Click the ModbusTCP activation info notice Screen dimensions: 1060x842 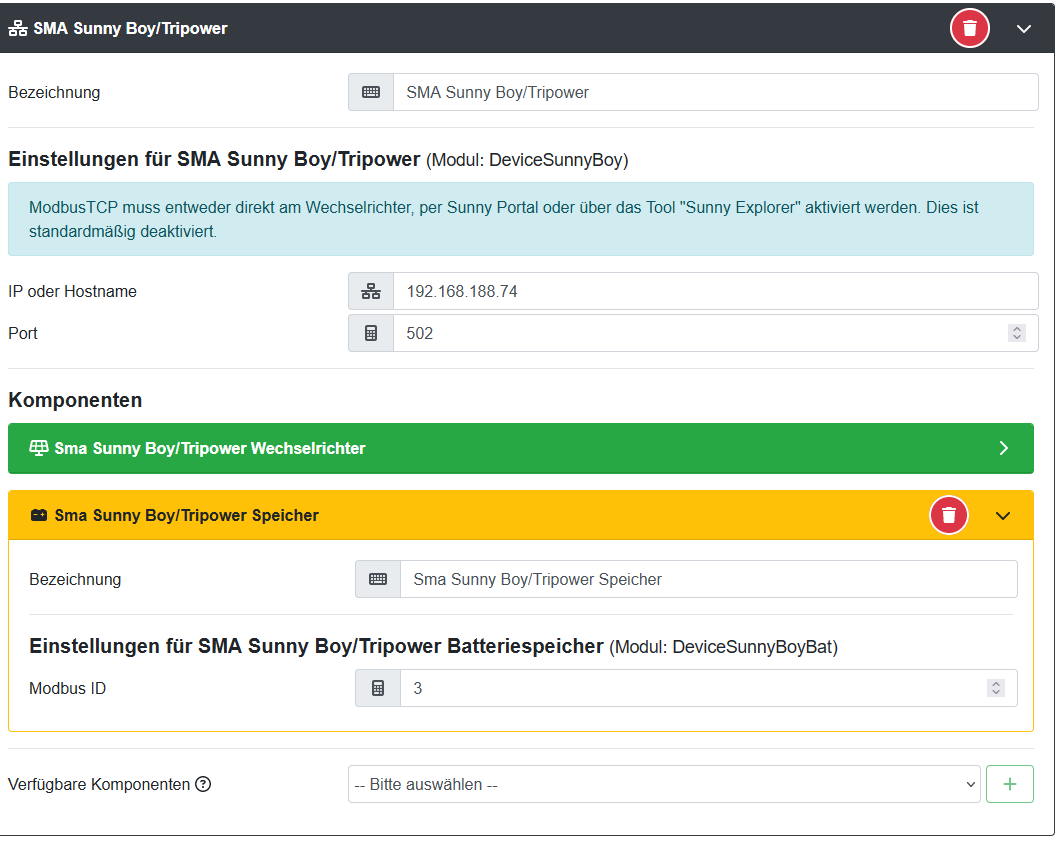[521, 219]
